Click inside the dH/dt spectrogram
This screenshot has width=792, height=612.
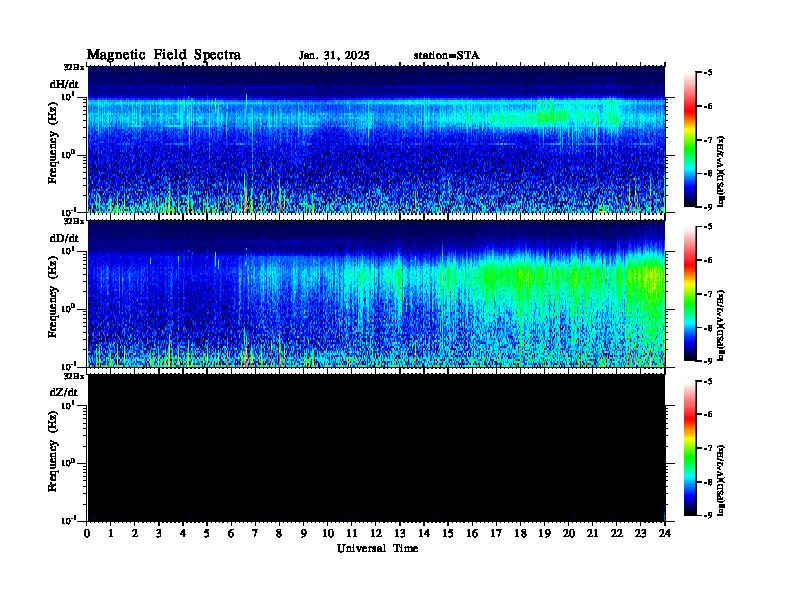(x=376, y=139)
